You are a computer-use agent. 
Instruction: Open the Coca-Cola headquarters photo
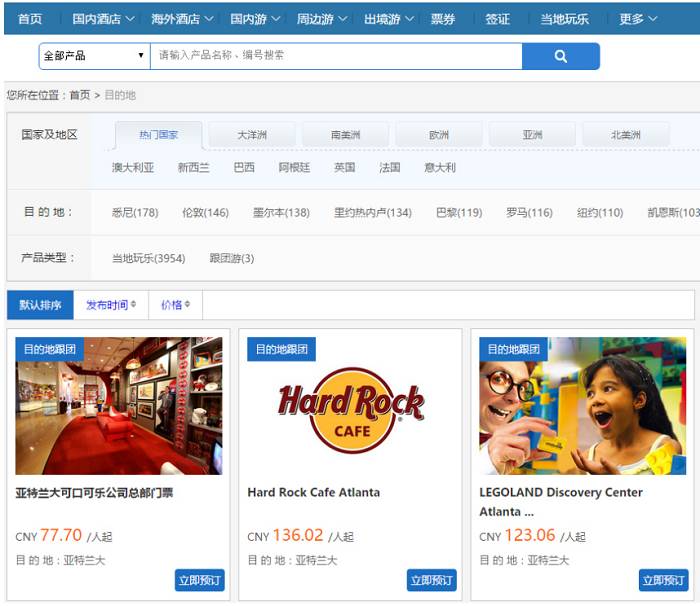[x=119, y=405]
